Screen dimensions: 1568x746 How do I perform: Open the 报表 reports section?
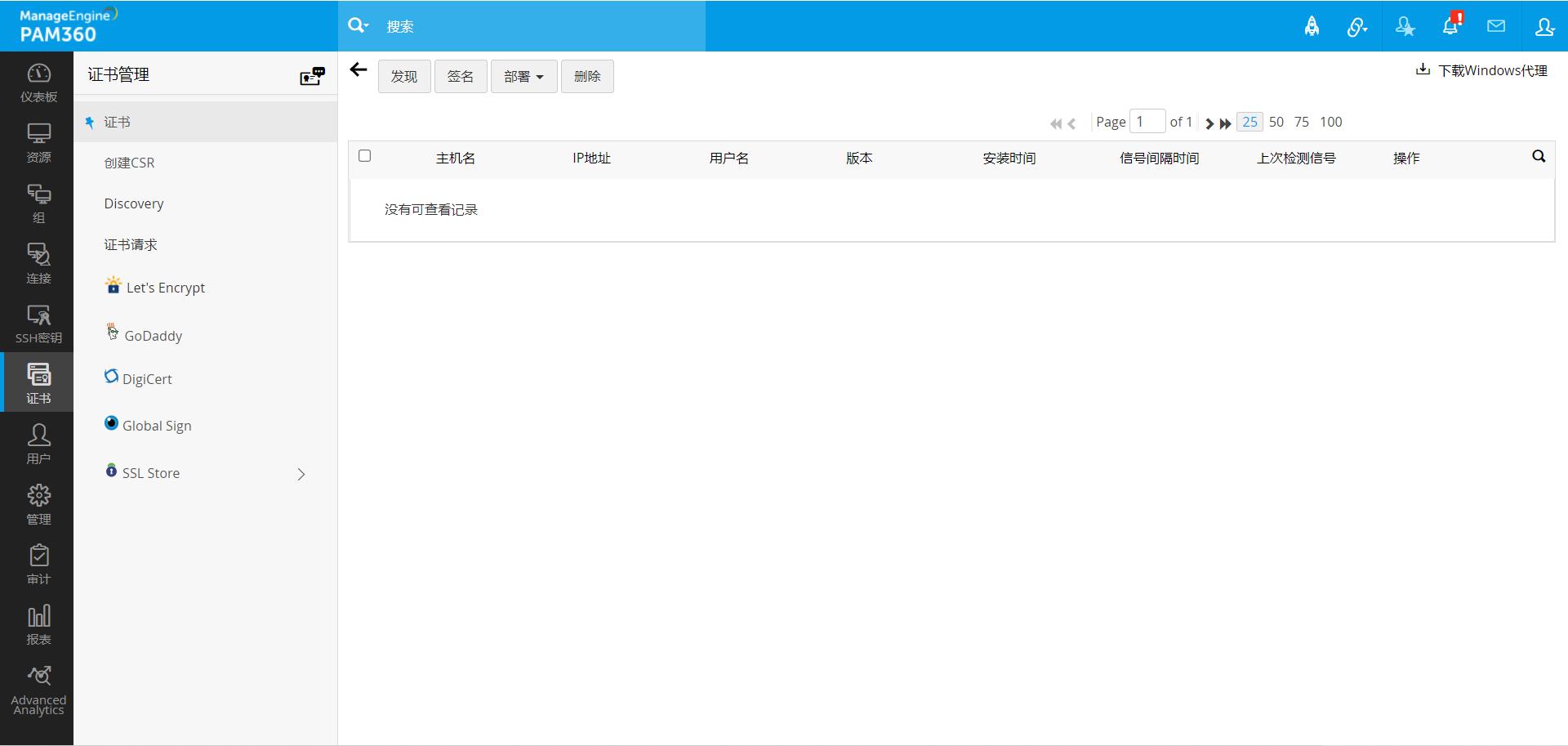click(x=38, y=625)
